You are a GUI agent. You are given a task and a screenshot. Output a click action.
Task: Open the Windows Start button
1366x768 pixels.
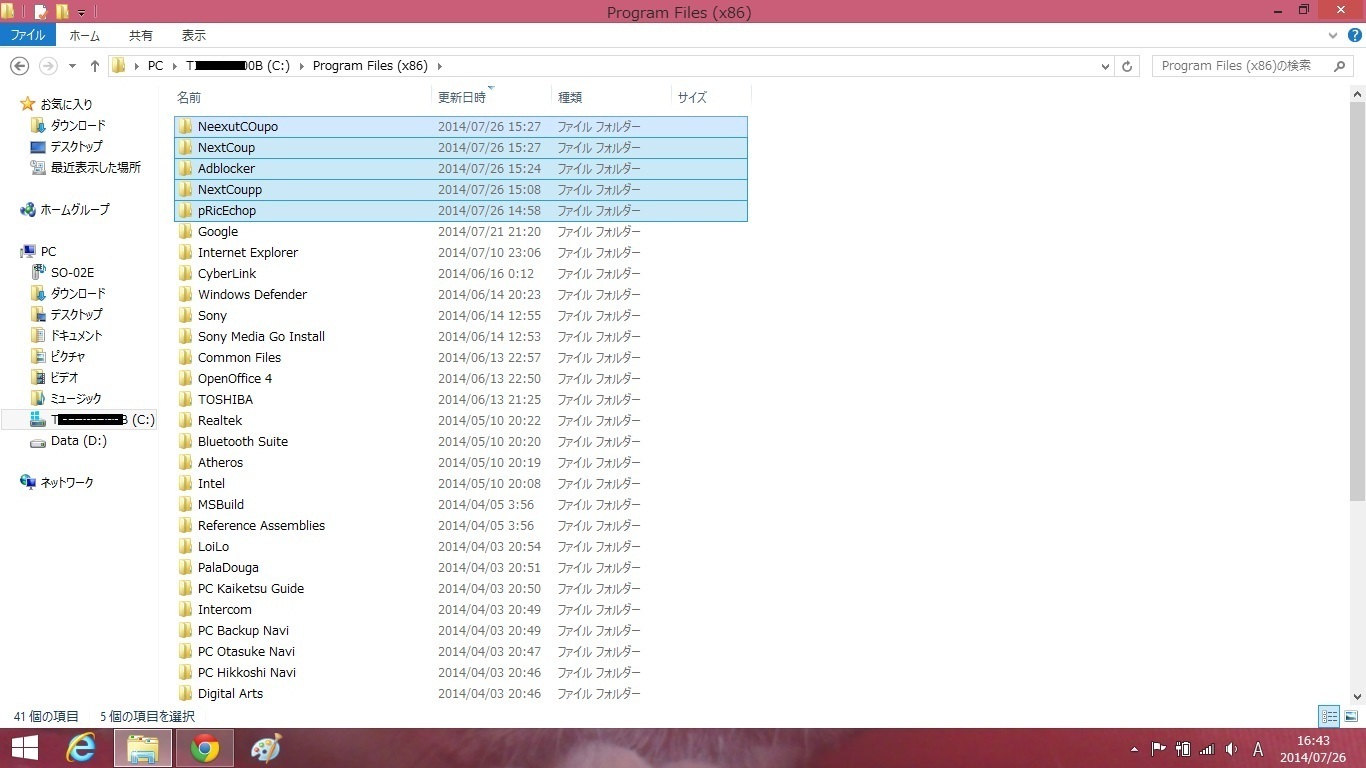click(24, 748)
